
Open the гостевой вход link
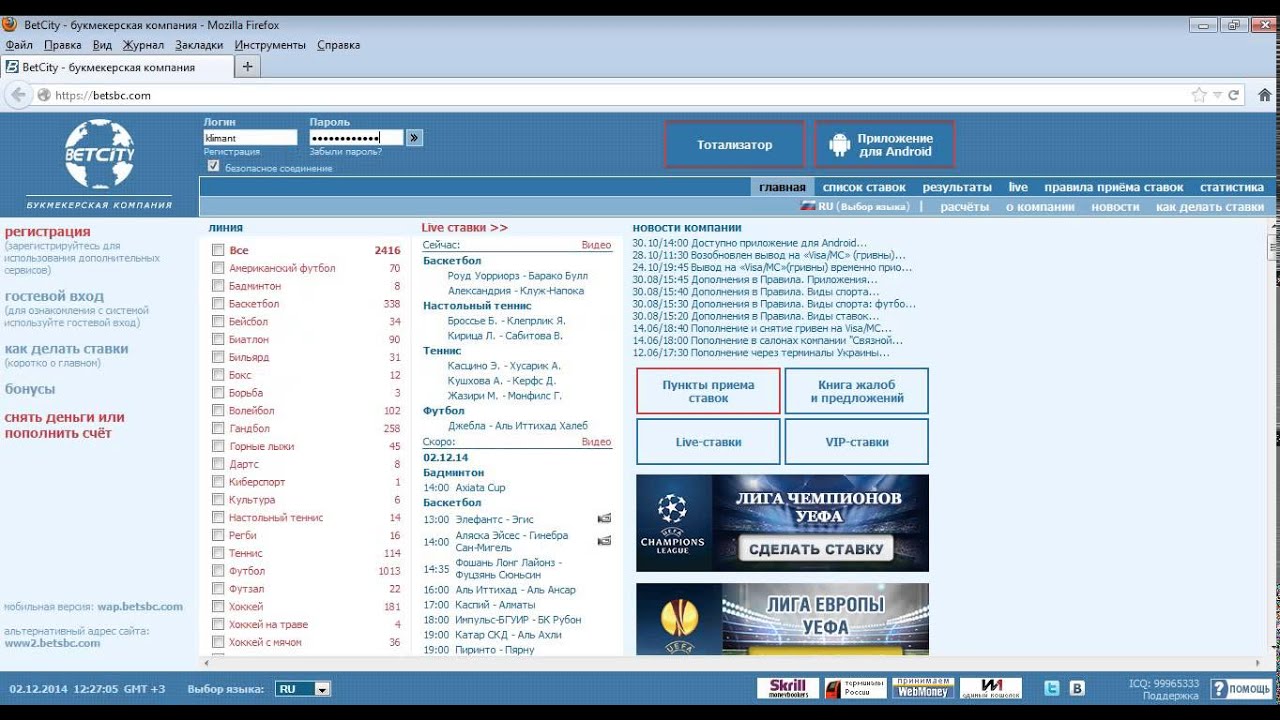click(x=54, y=296)
